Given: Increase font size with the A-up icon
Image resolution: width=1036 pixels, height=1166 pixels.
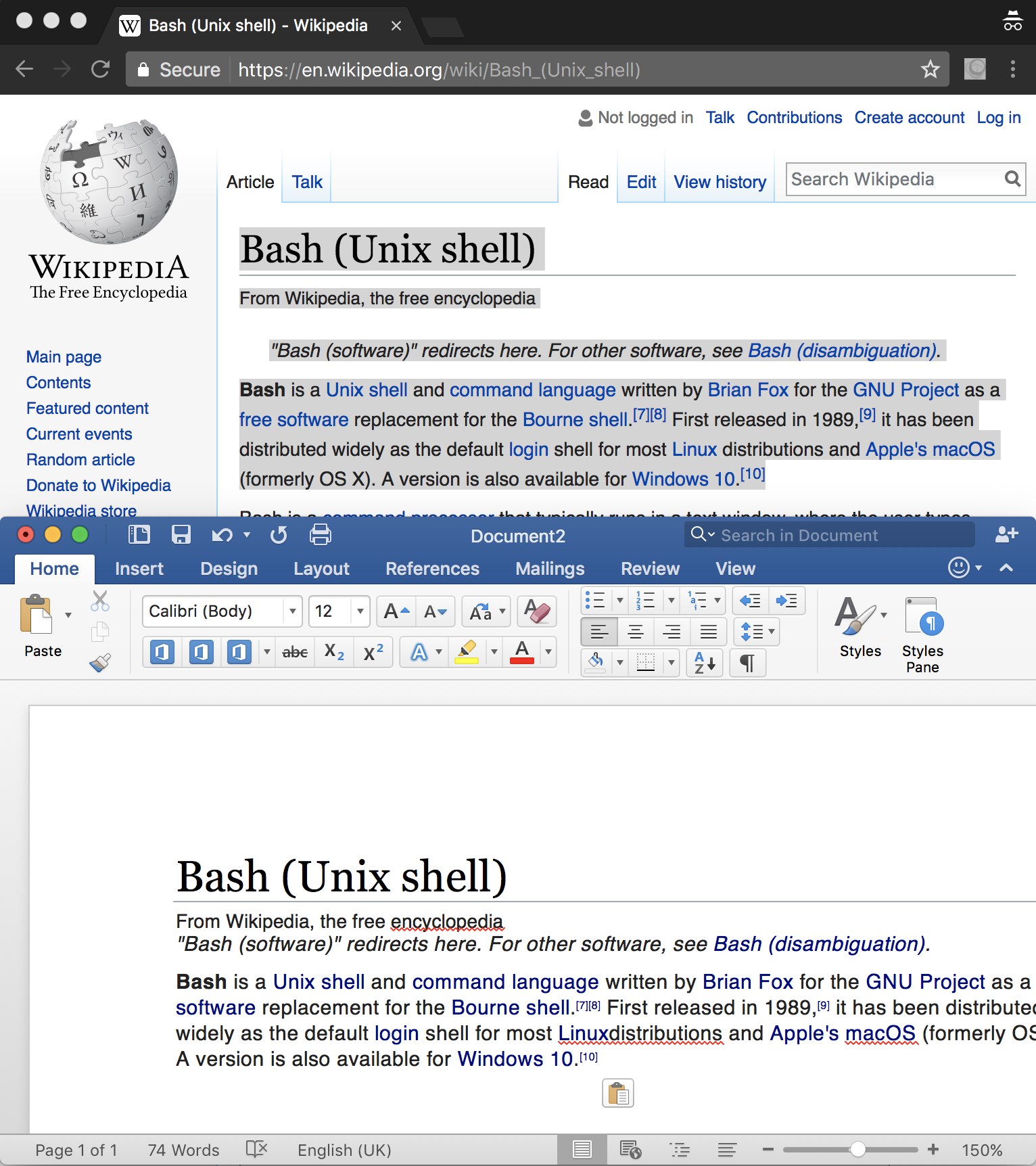Looking at the screenshot, I should (396, 611).
